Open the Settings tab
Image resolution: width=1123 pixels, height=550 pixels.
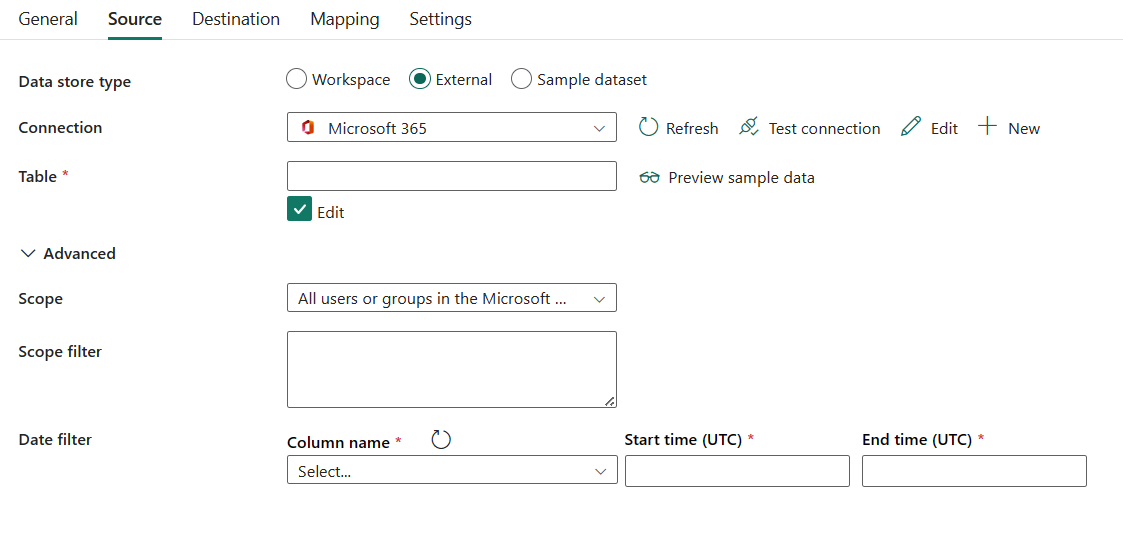click(440, 19)
